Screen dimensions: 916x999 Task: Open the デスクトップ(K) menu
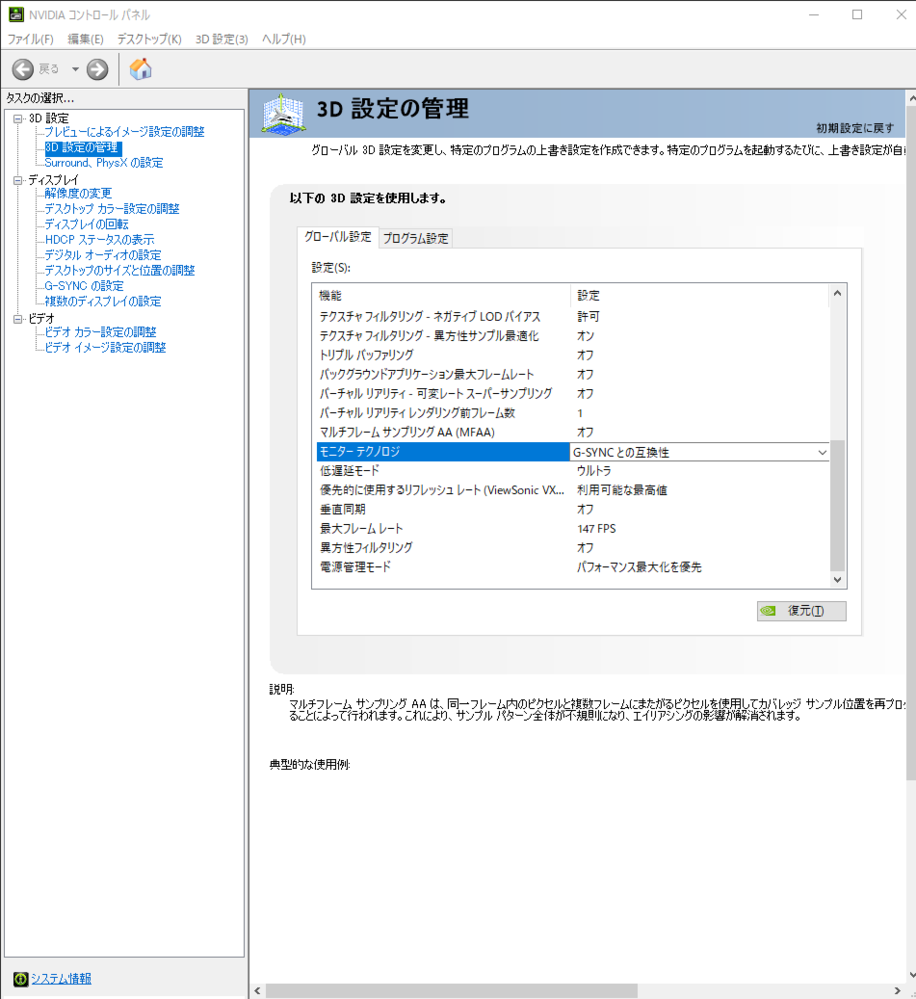(x=149, y=40)
